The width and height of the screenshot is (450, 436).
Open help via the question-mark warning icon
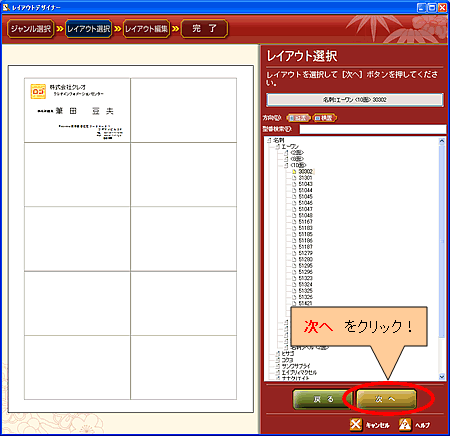(x=405, y=425)
